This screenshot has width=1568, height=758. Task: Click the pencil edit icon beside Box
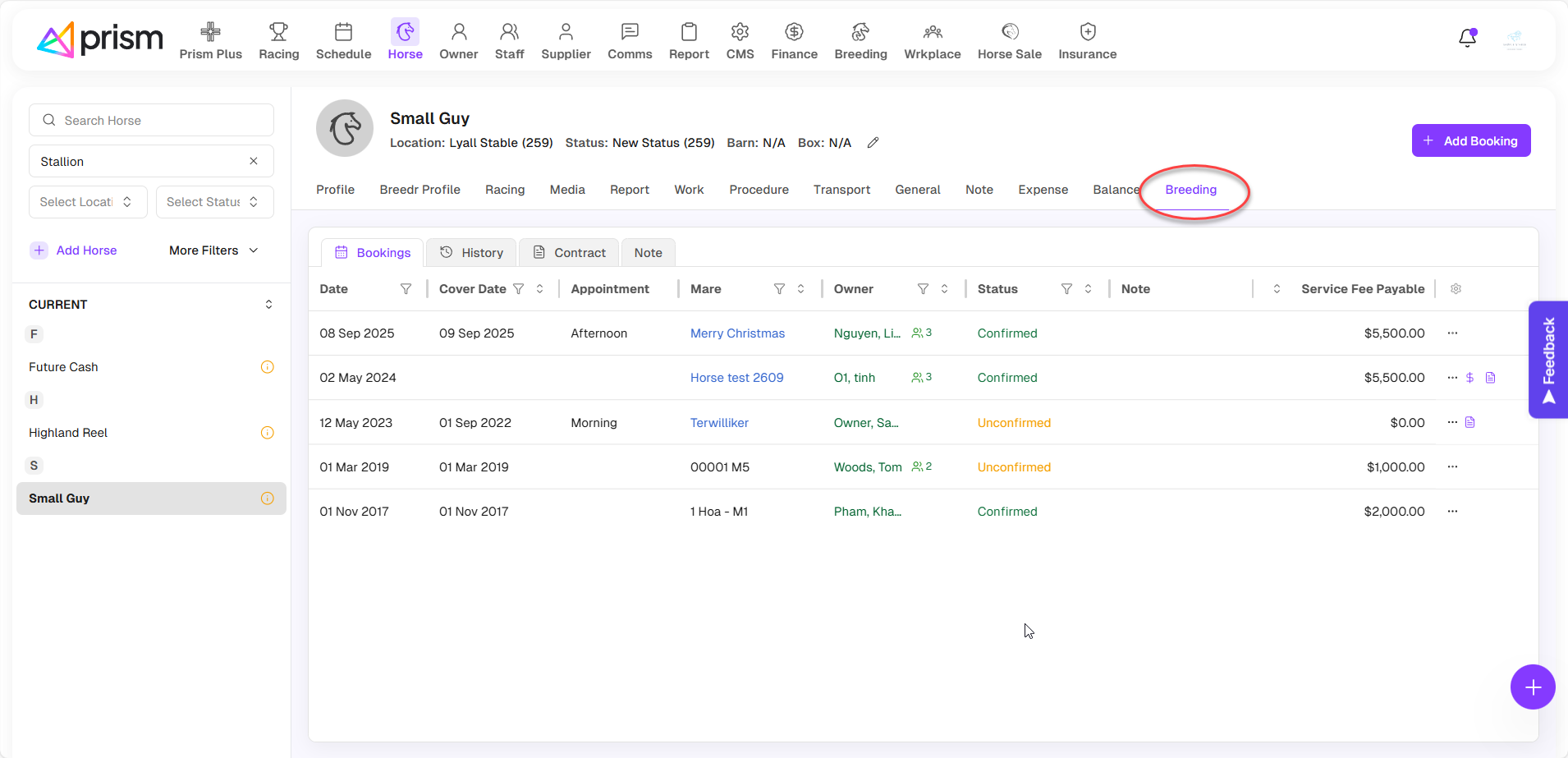pyautogui.click(x=873, y=143)
